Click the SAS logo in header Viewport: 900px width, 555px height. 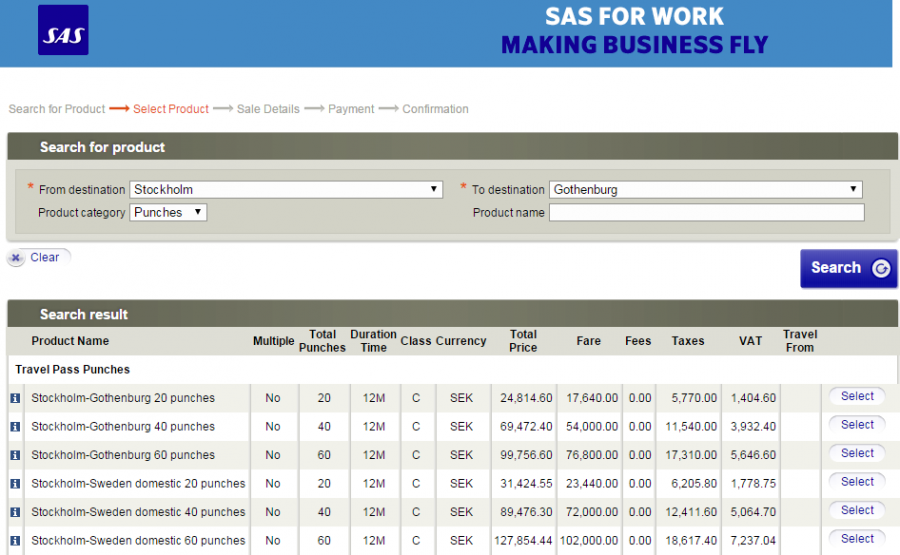tap(63, 30)
